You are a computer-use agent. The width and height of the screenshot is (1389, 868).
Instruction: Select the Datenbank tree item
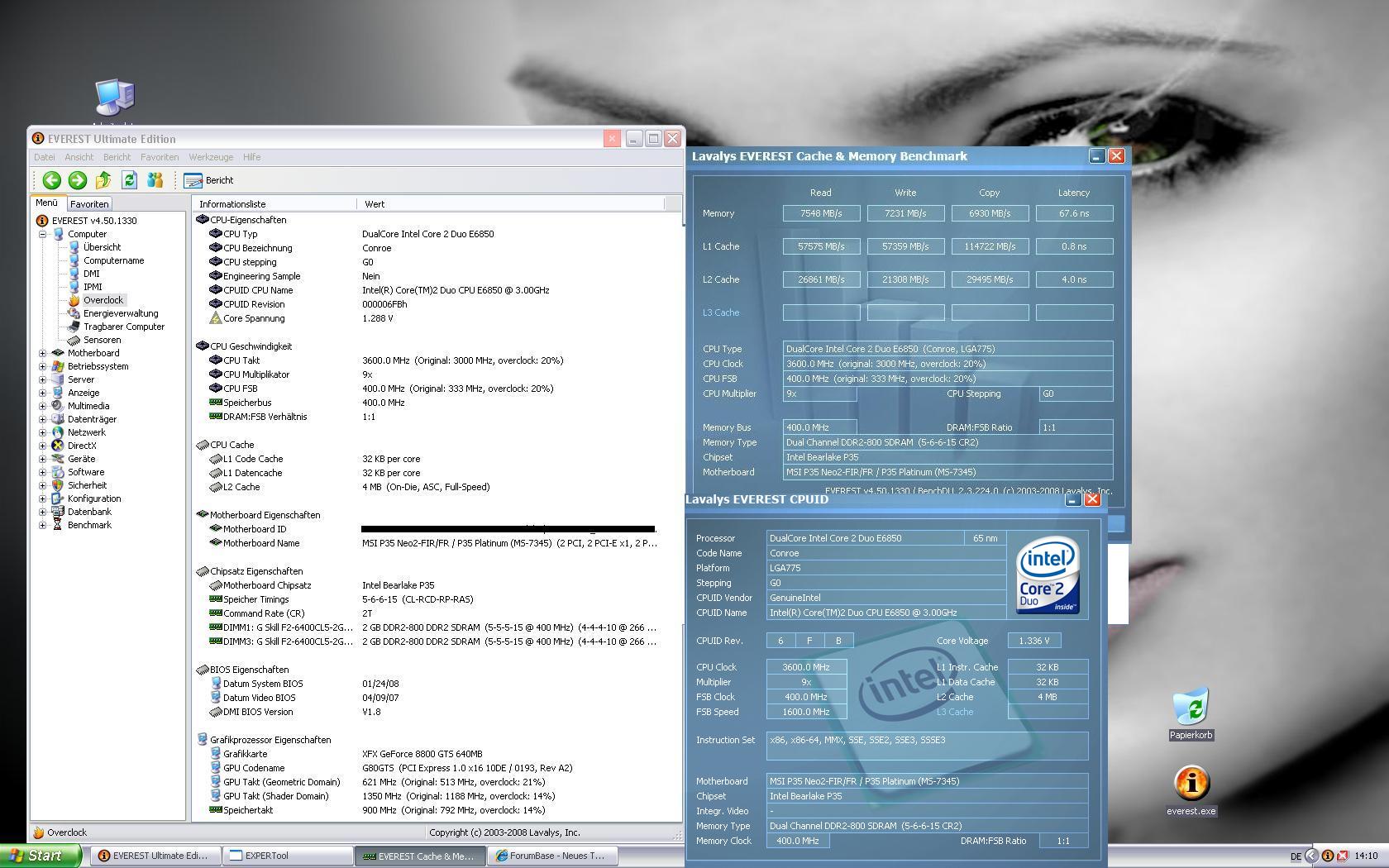click(89, 512)
